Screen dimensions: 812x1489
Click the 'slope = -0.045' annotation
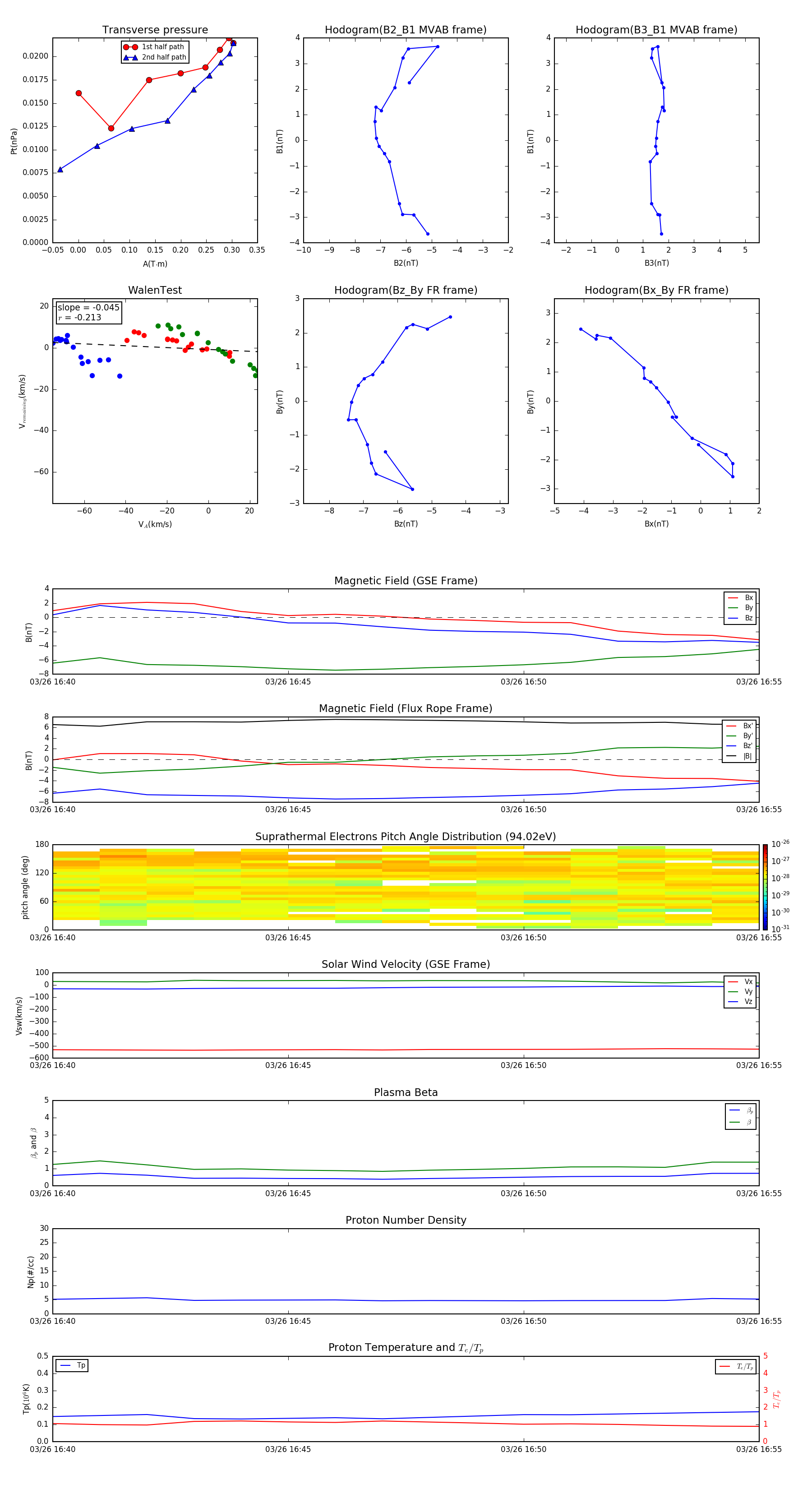pos(88,308)
